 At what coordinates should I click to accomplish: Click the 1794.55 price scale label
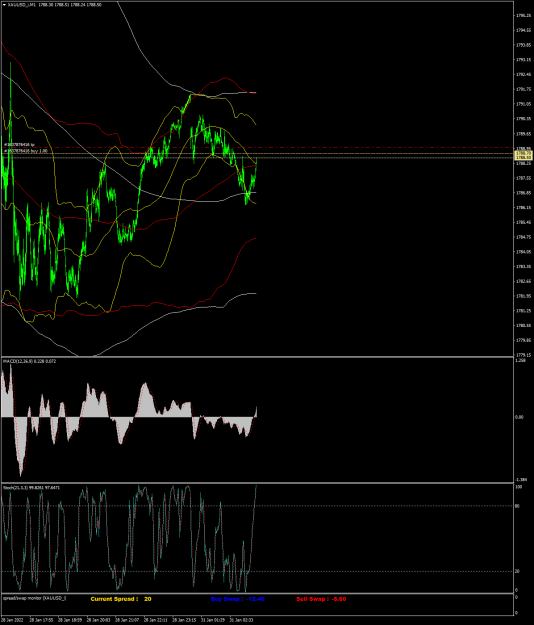(523, 30)
